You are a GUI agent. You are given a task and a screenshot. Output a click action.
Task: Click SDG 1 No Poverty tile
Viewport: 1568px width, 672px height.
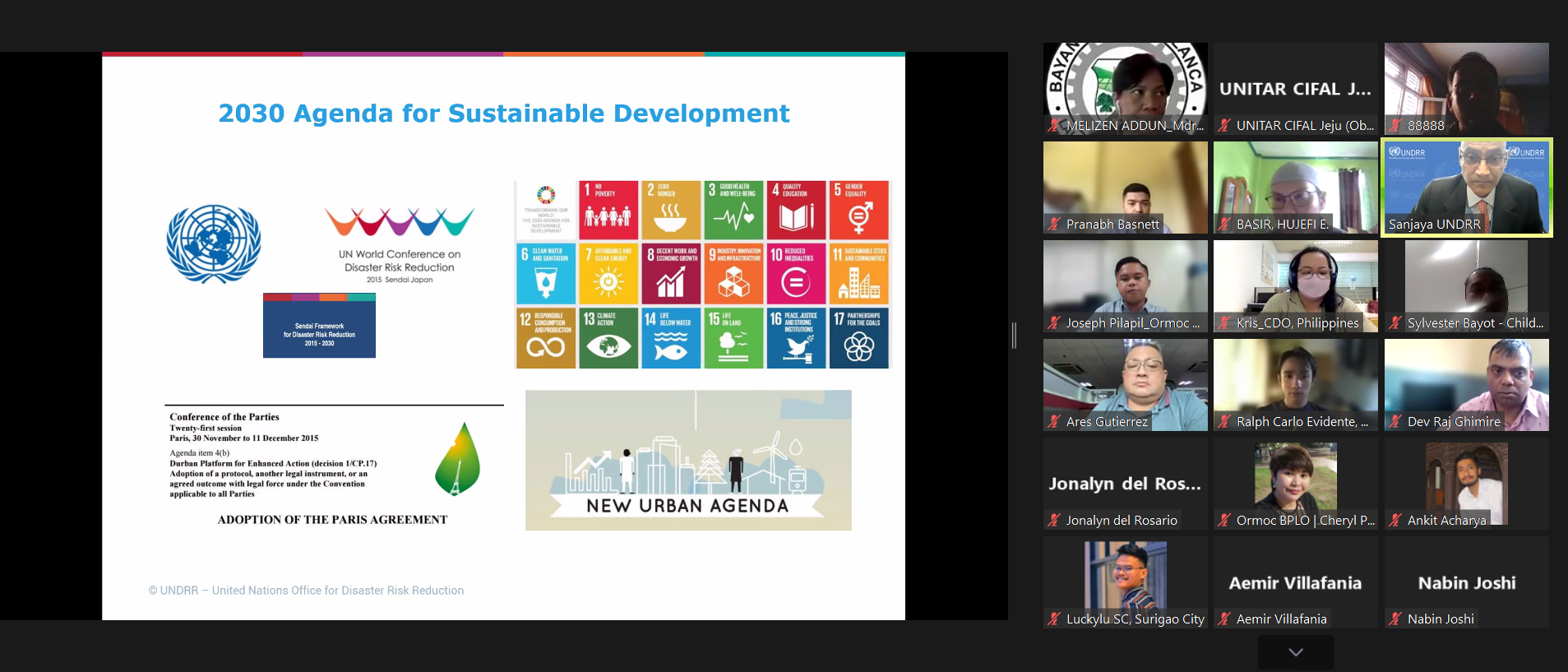(608, 210)
